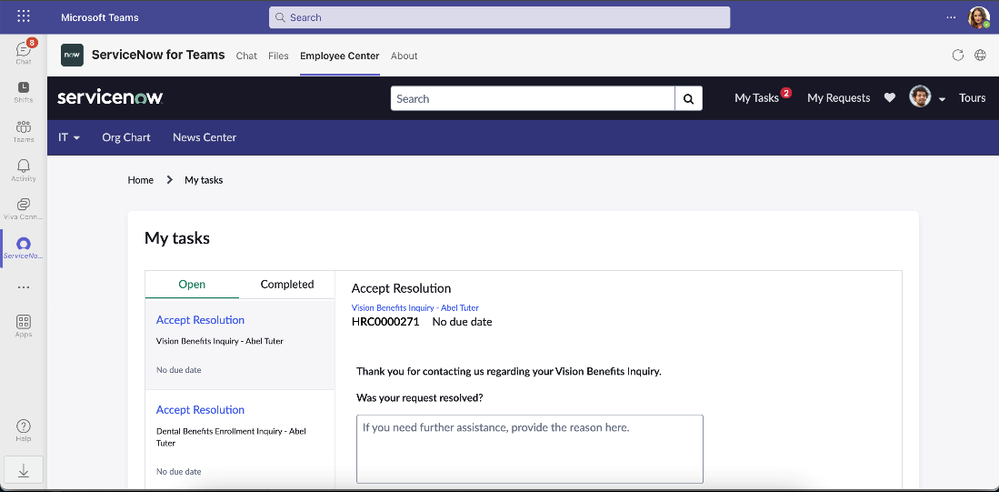This screenshot has height=492, width=999.
Task: Open the Teams profile avatar menu
Action: tap(978, 17)
